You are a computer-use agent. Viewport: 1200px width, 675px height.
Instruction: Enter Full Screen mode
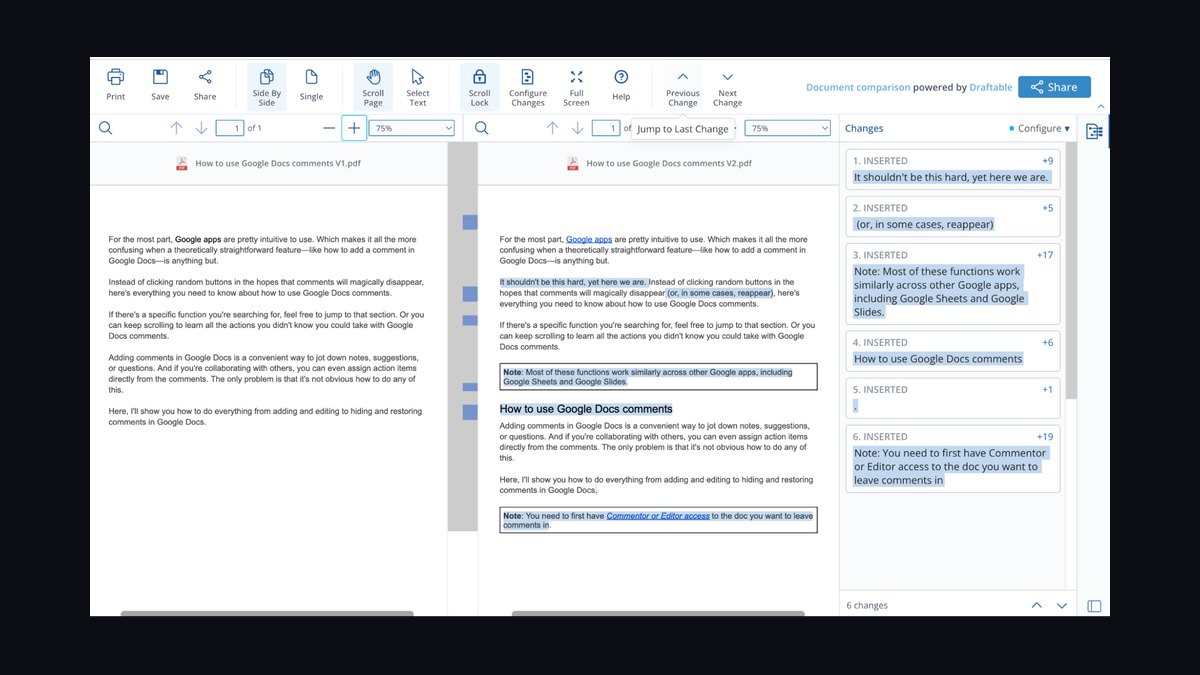pos(576,86)
